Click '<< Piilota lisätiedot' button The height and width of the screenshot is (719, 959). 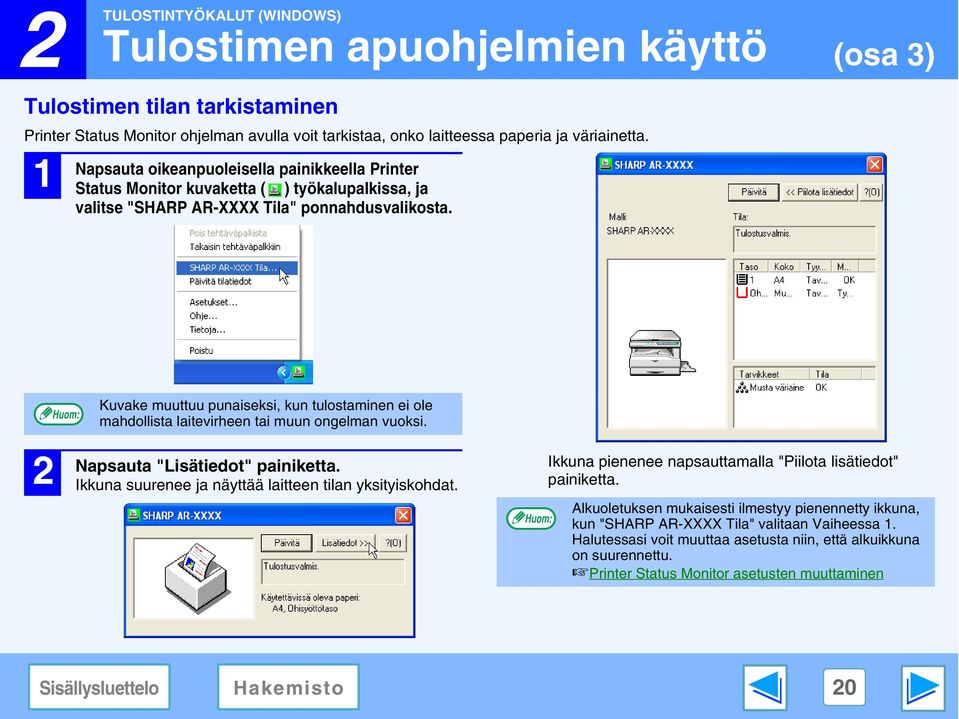point(820,192)
